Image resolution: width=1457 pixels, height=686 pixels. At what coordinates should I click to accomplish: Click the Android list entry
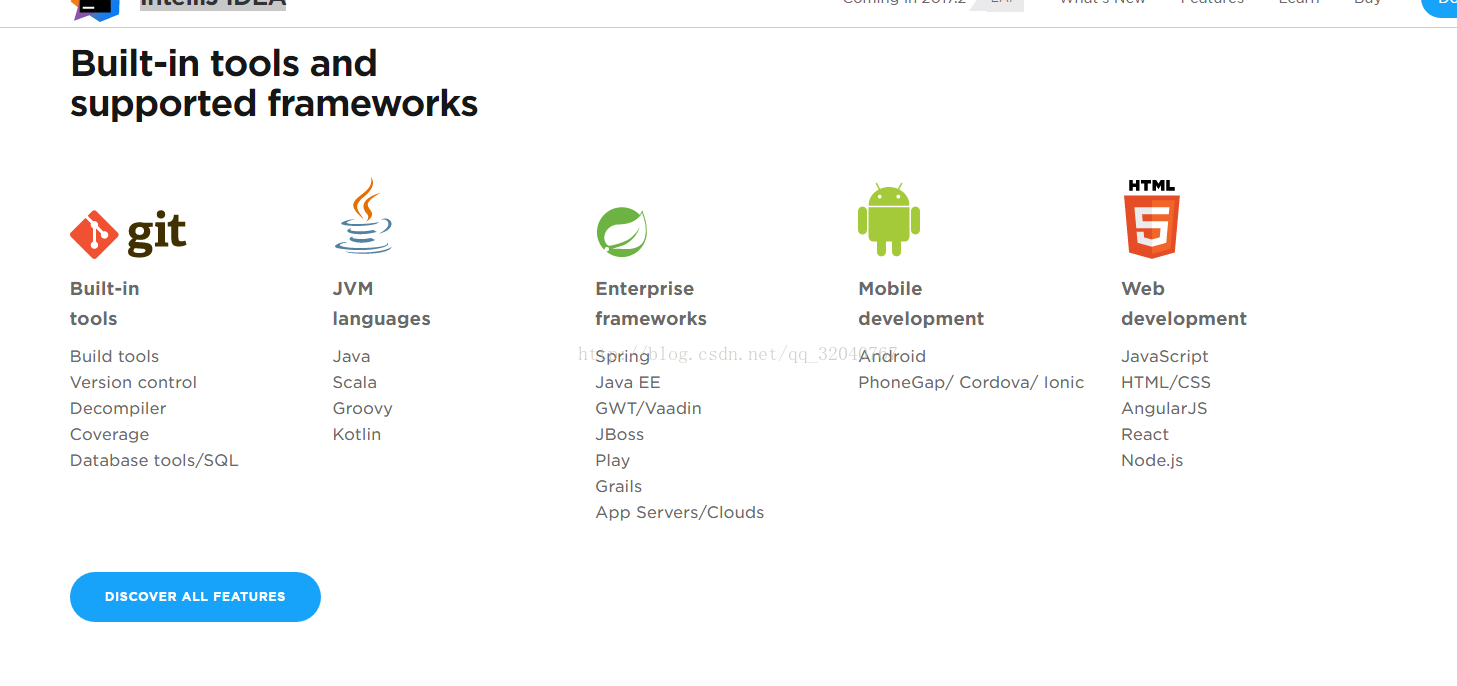click(x=892, y=356)
